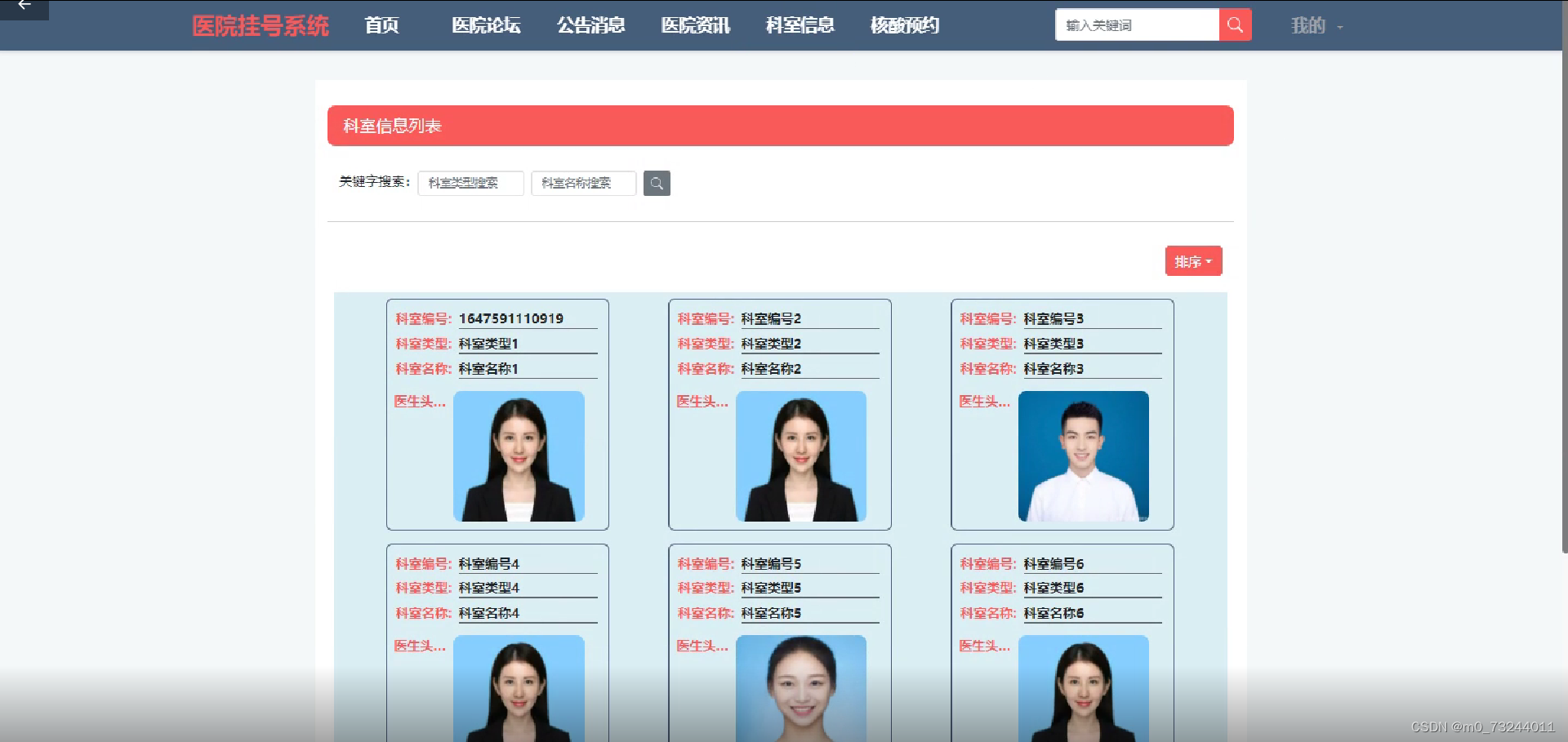The height and width of the screenshot is (742, 1568).
Task: Click the text 科室编号2
Action: [x=771, y=318]
